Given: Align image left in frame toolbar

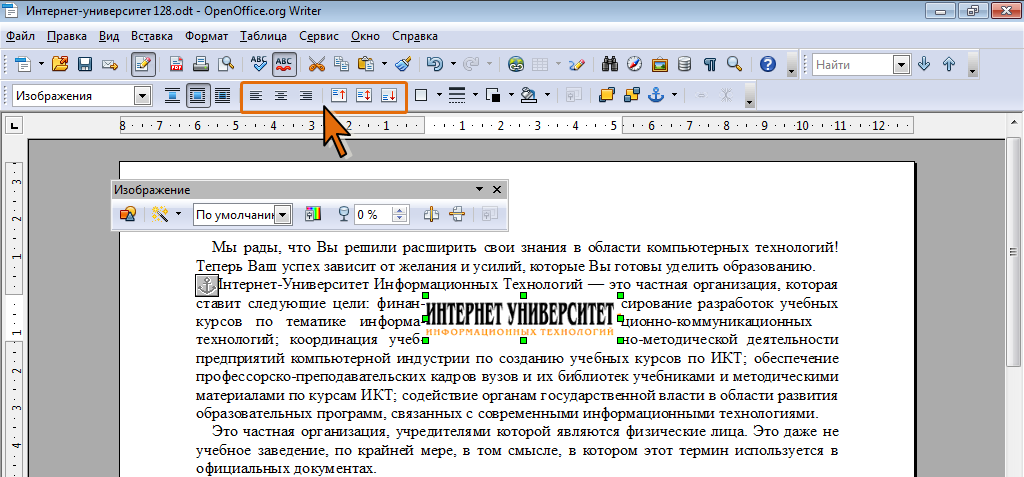Looking at the screenshot, I should pos(256,96).
